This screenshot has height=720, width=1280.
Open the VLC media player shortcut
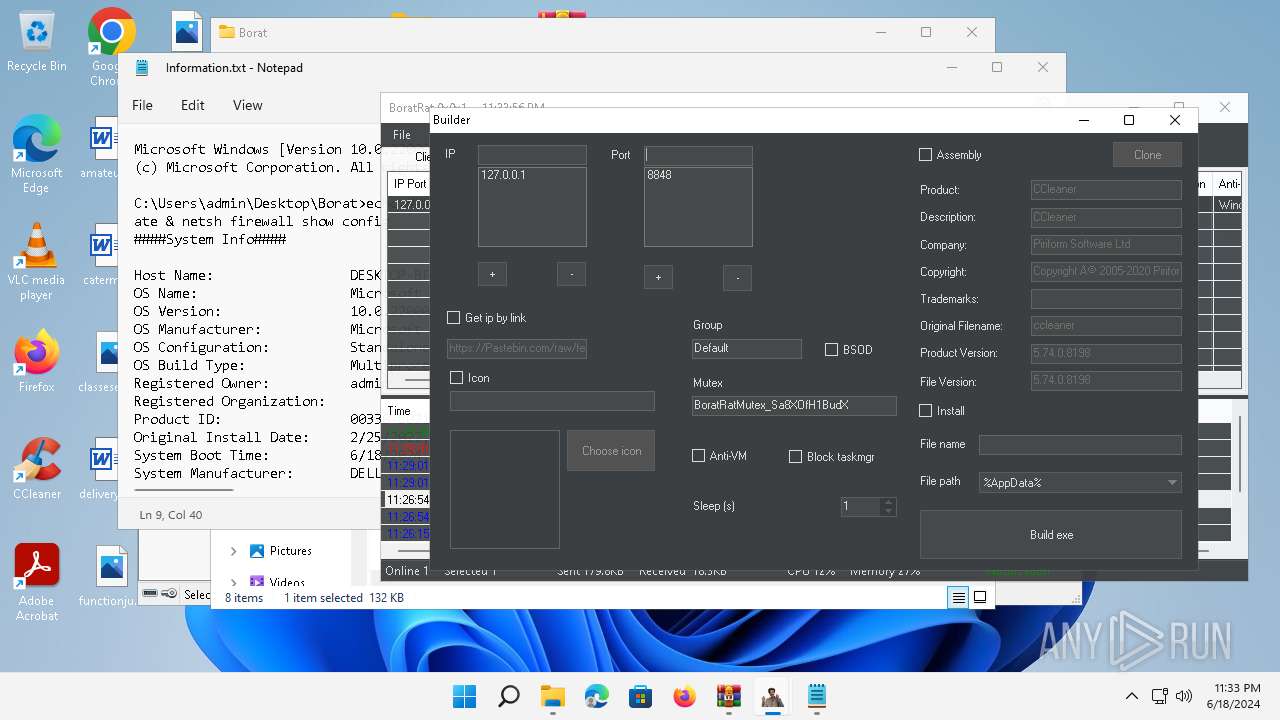click(x=37, y=262)
